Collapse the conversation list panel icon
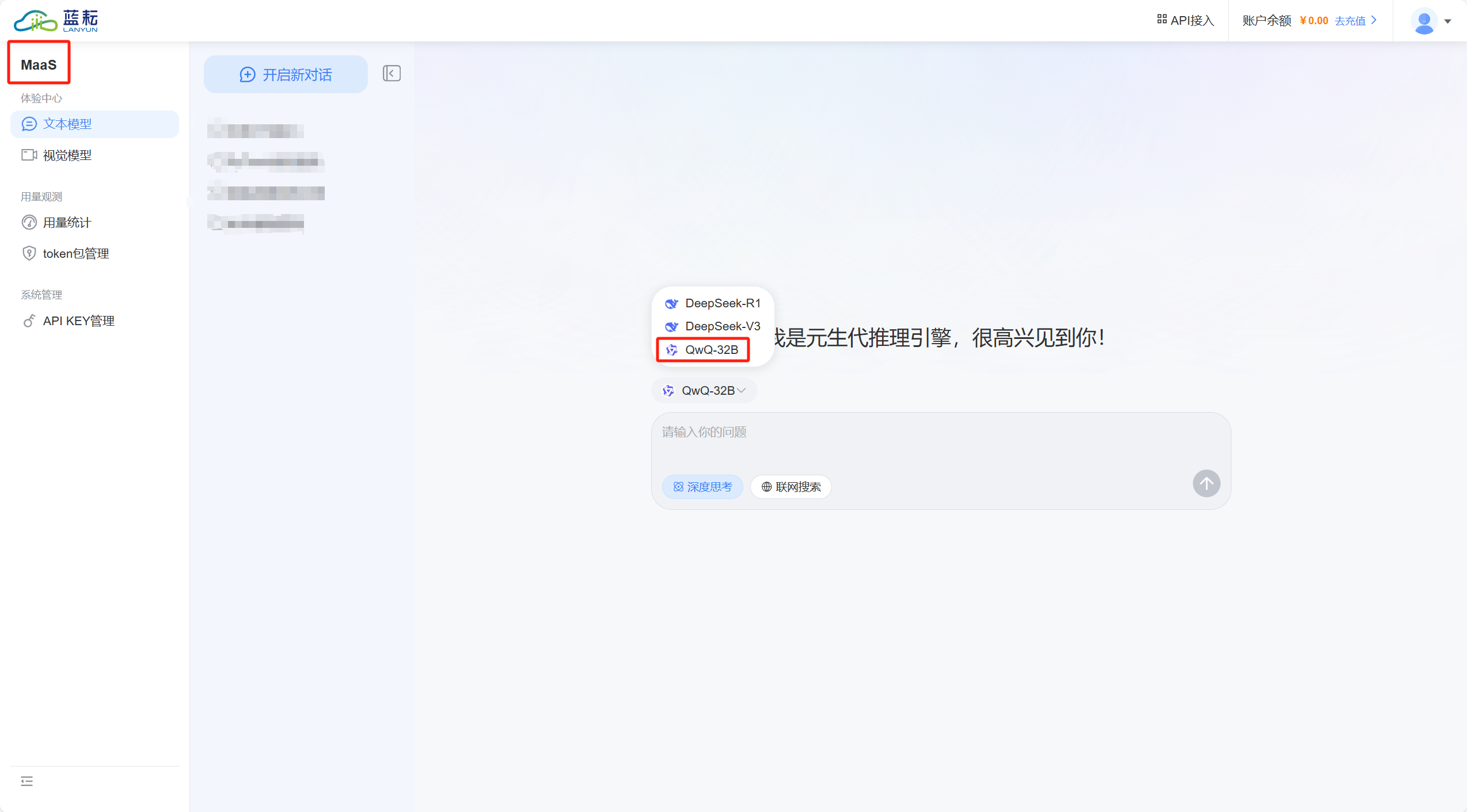The image size is (1467, 812). pos(392,74)
